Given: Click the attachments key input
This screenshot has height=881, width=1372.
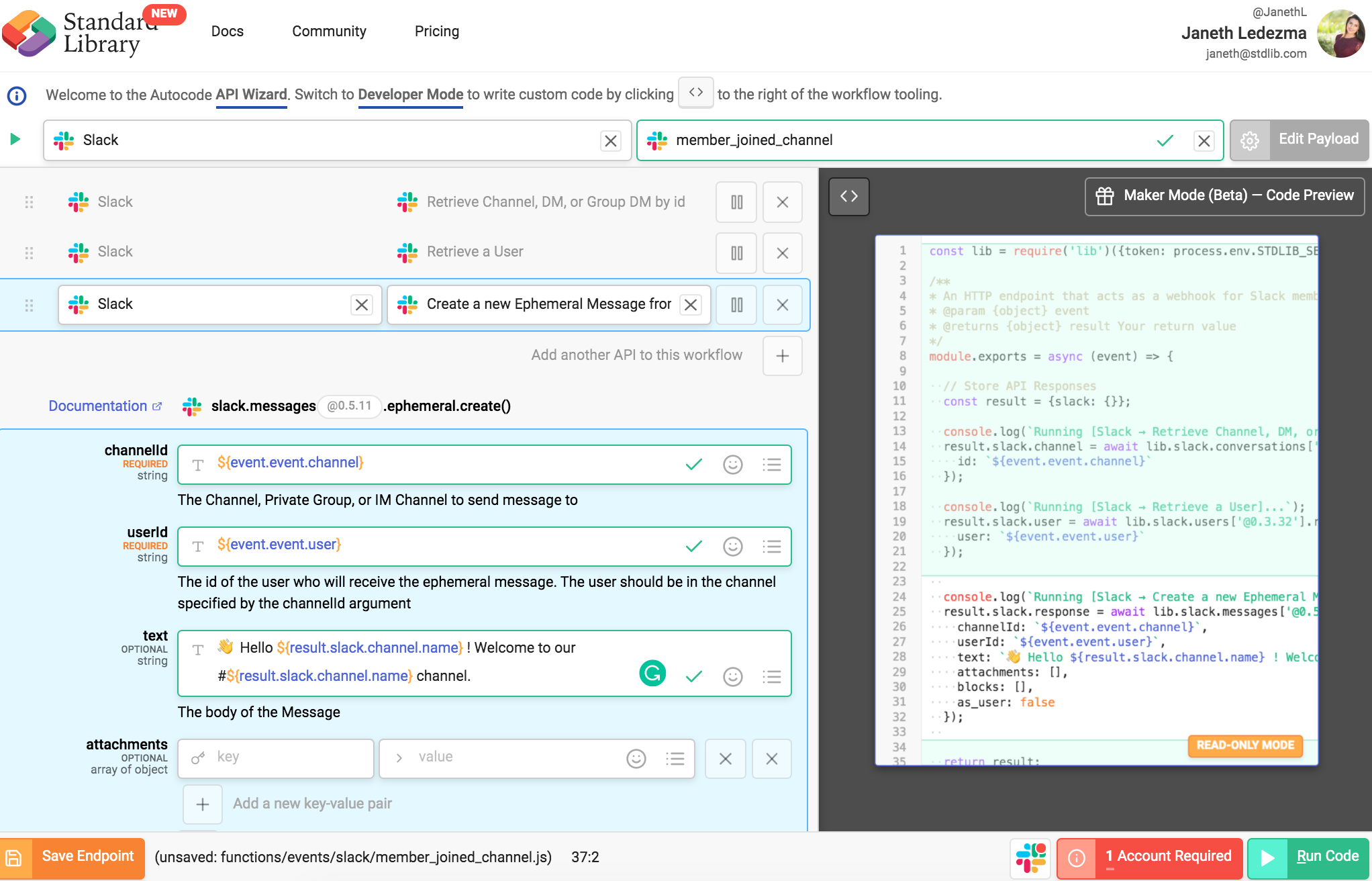Looking at the screenshot, I should click(276, 759).
